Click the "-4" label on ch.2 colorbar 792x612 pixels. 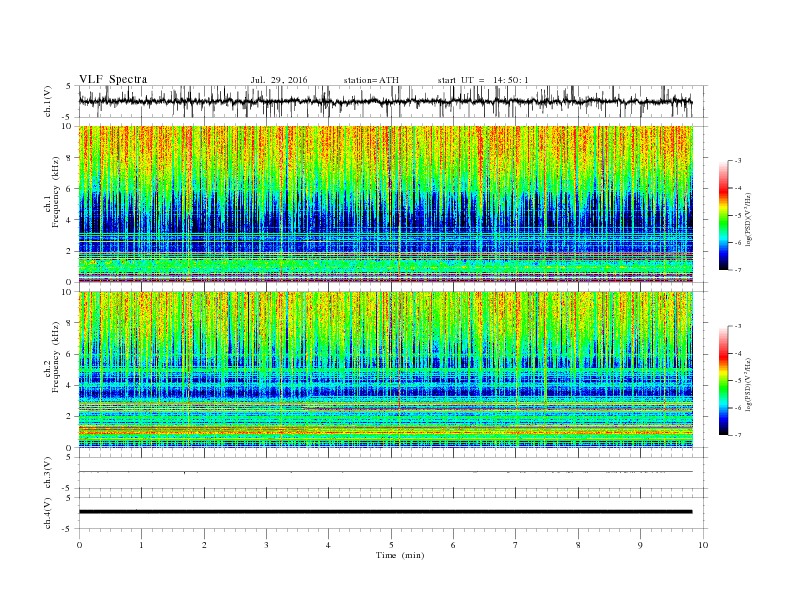[738, 353]
